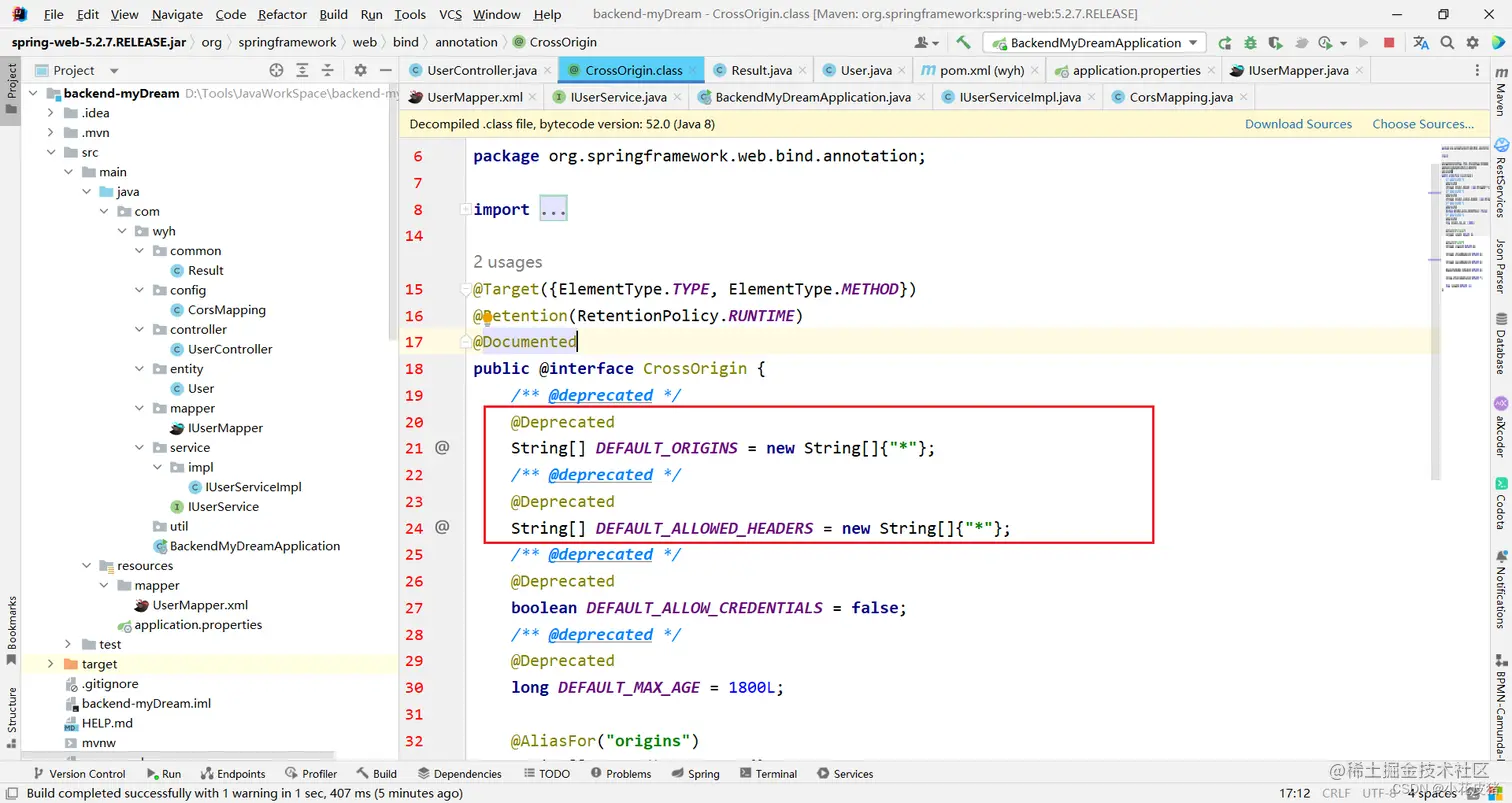Open the Refactor menu
The height and width of the screenshot is (803, 1512).
pos(282,14)
